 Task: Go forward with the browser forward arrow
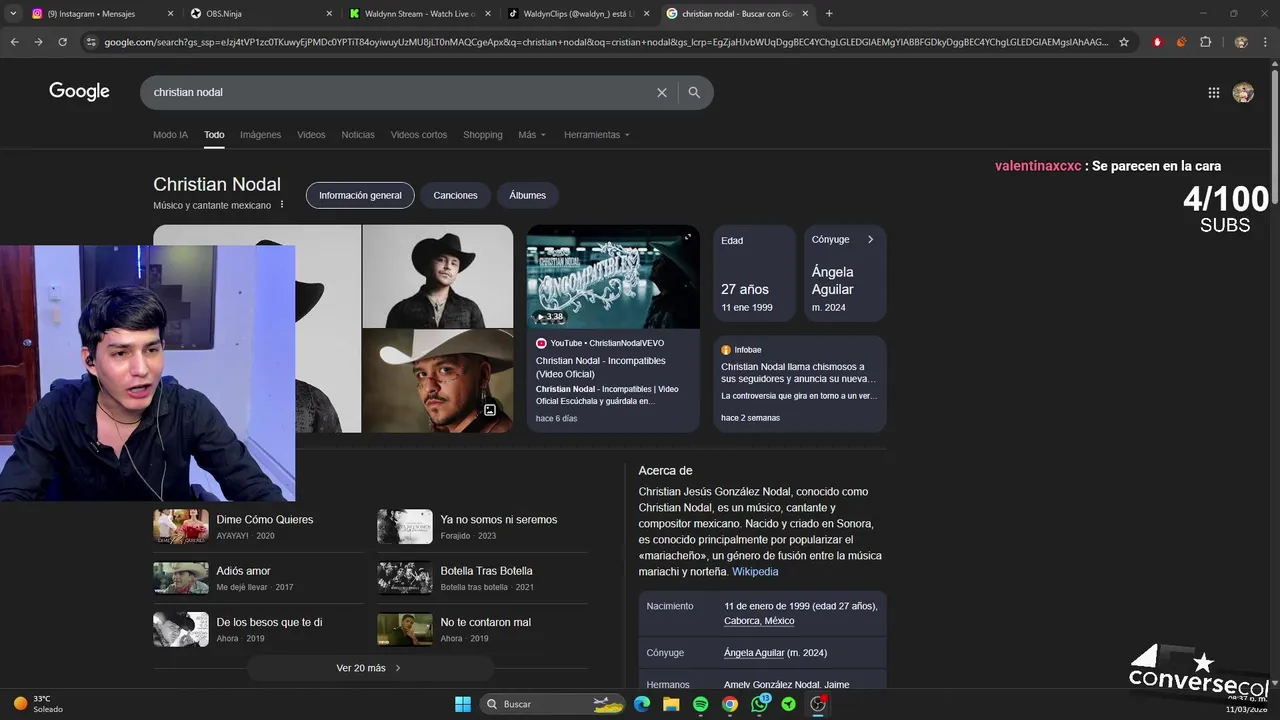(38, 42)
